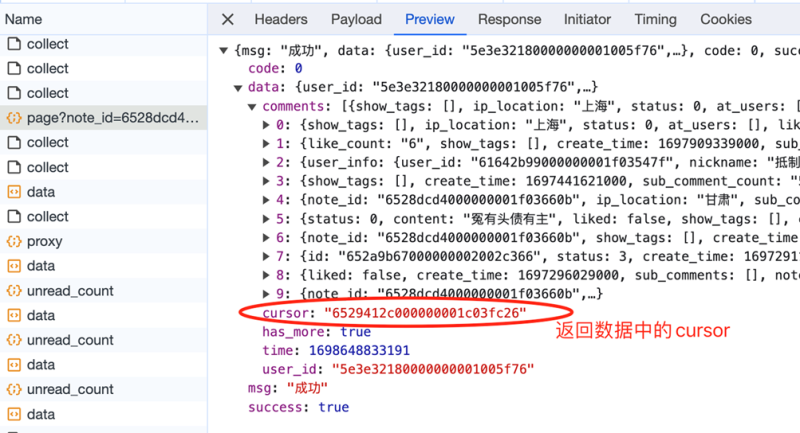Open the Cookies tab
Image resolution: width=800 pixels, height=433 pixels.
(726, 19)
